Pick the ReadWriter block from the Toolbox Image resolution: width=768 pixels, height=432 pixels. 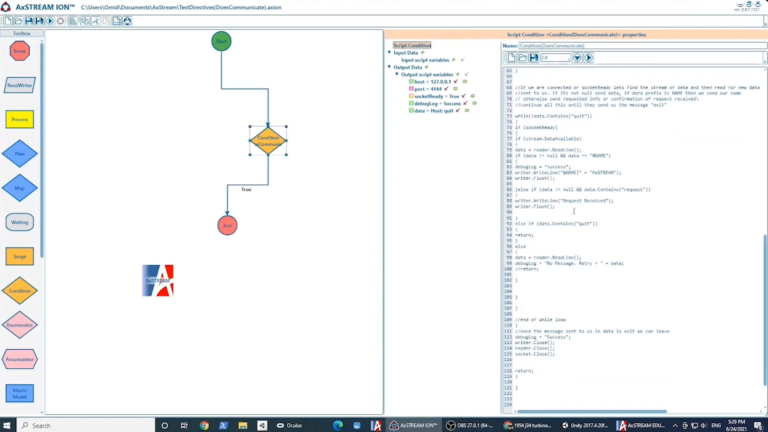[20, 85]
